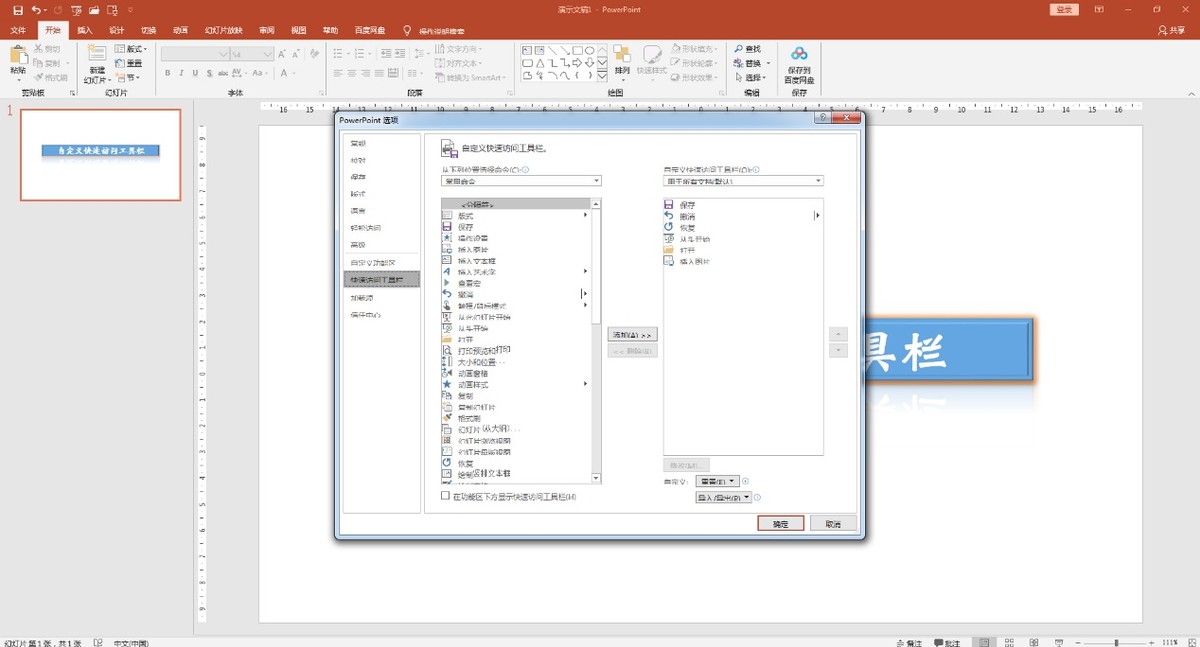Viewport: 1200px width, 647px height.
Task: Select 格式刷 in the command list
Action: pos(516,418)
